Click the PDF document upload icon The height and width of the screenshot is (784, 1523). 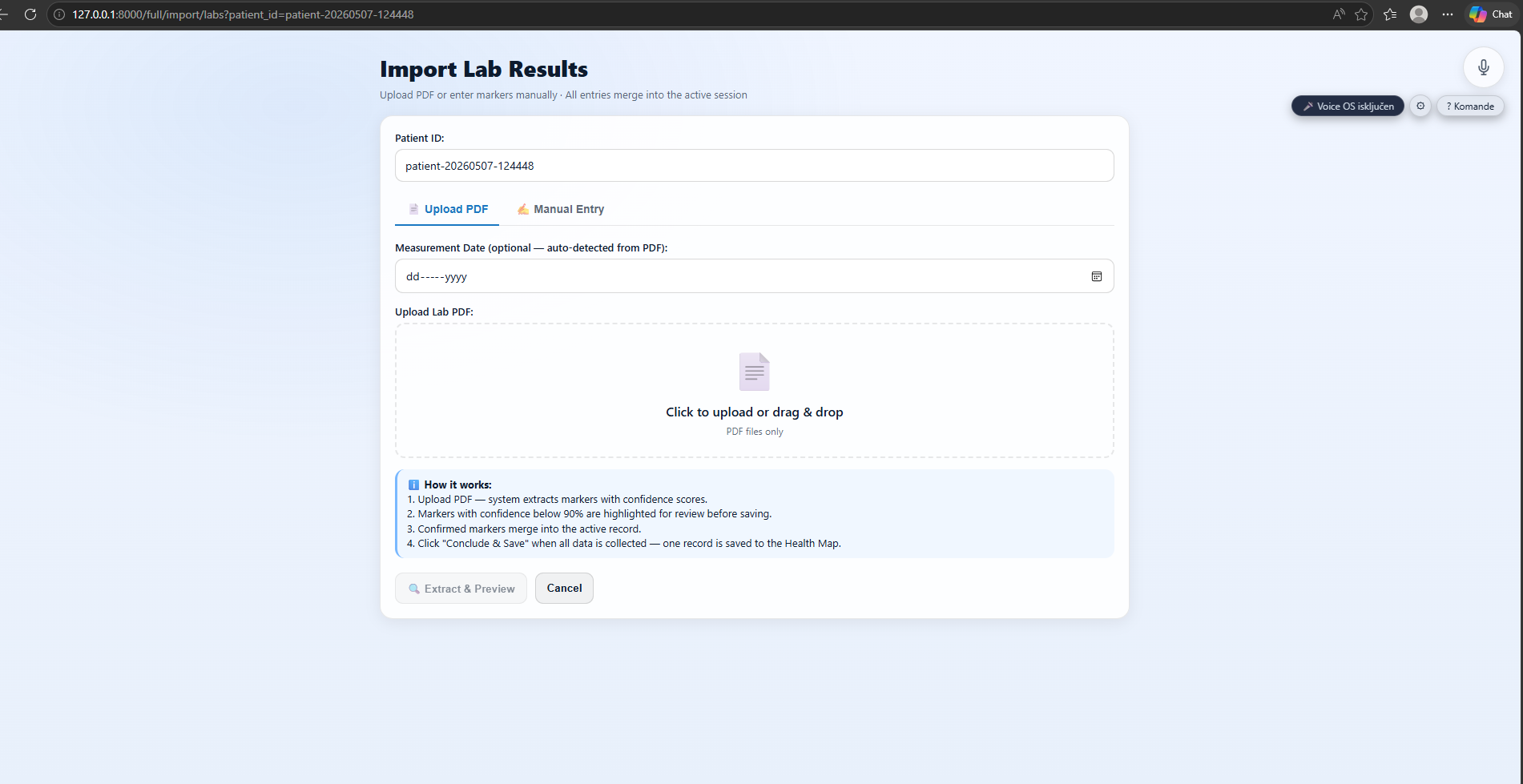point(754,372)
